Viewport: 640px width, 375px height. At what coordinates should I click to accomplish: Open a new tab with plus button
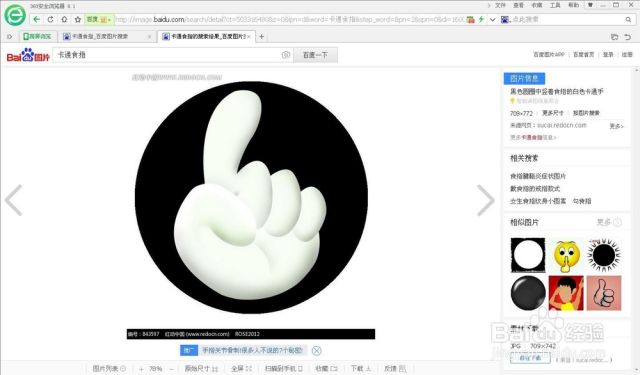262,36
